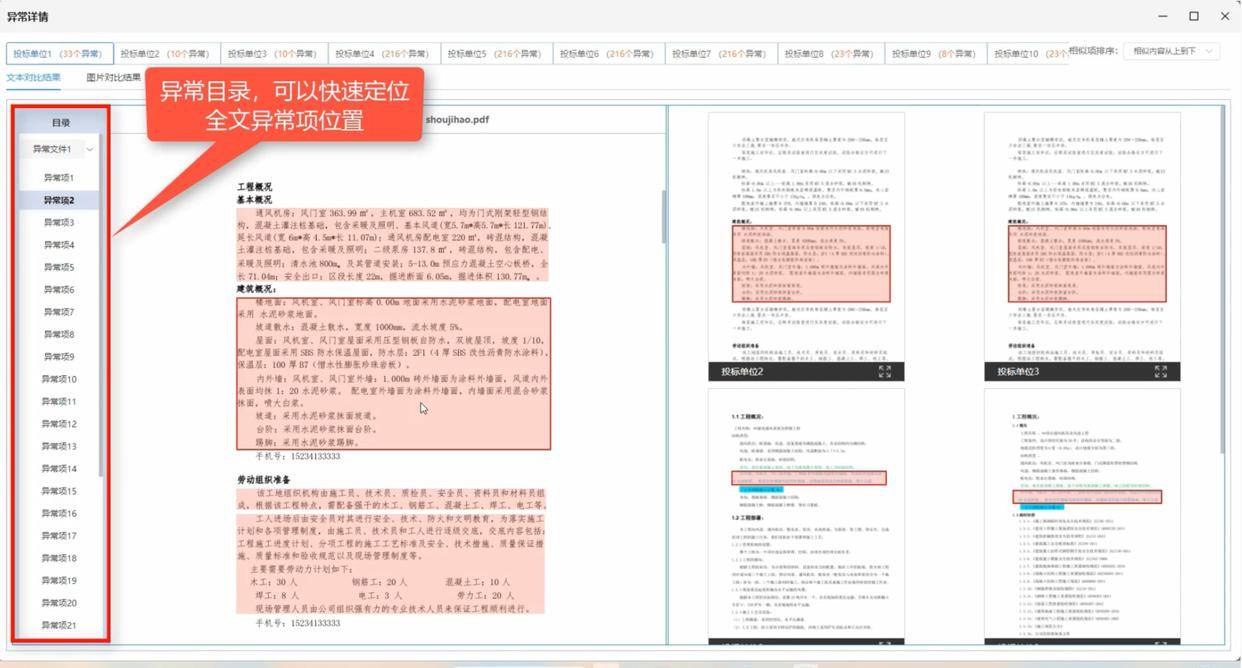Jump to 异常项11 in the directory
The width and height of the screenshot is (1242, 668).
(x=59, y=401)
